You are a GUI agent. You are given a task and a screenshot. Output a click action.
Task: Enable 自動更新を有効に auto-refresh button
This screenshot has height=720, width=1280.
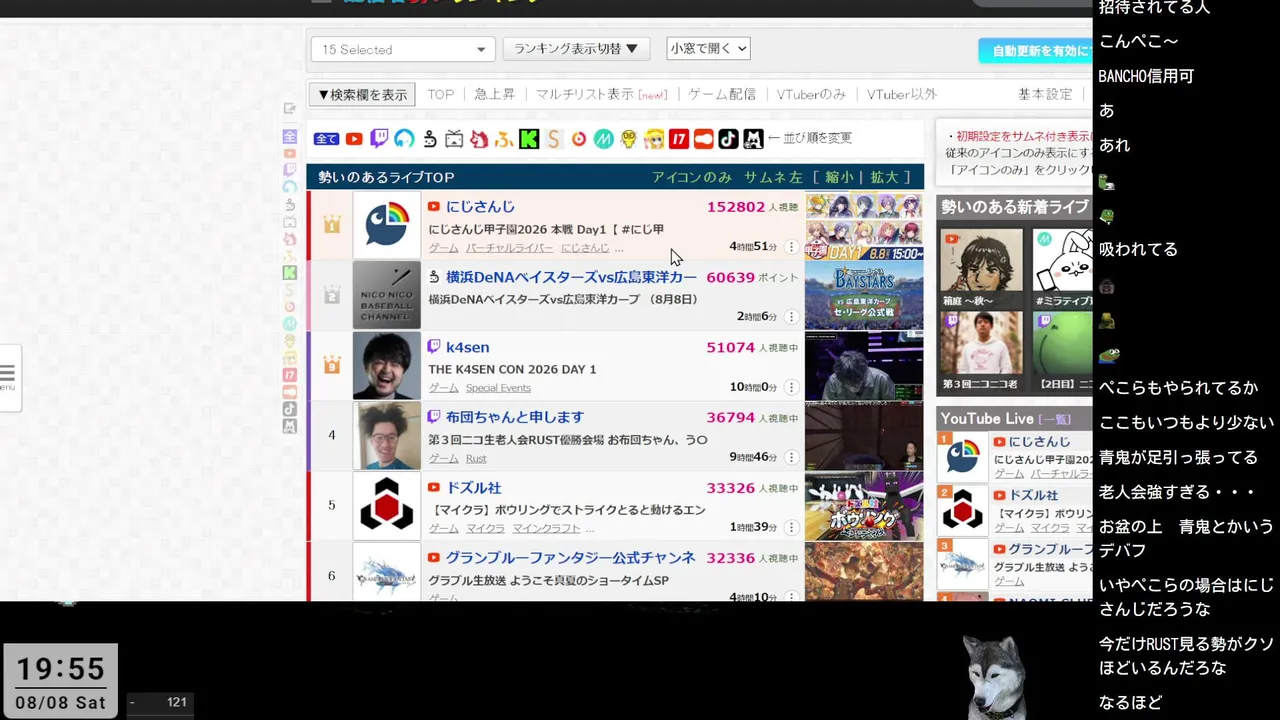(x=1036, y=50)
